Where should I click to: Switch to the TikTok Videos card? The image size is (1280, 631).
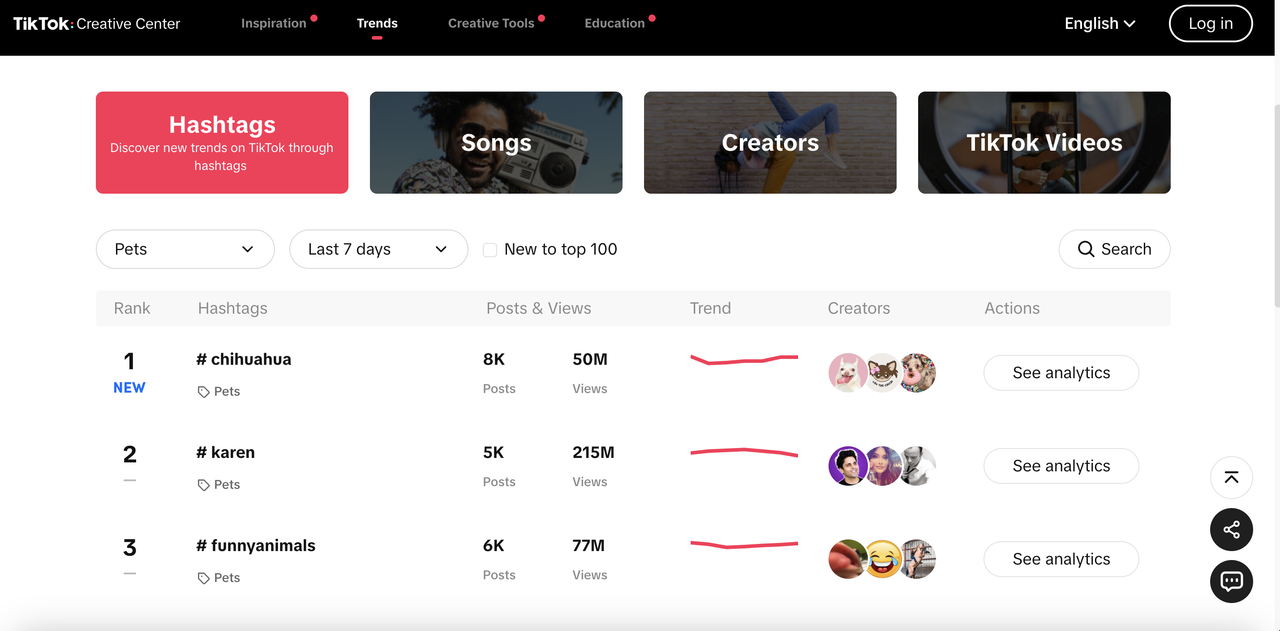point(1044,143)
